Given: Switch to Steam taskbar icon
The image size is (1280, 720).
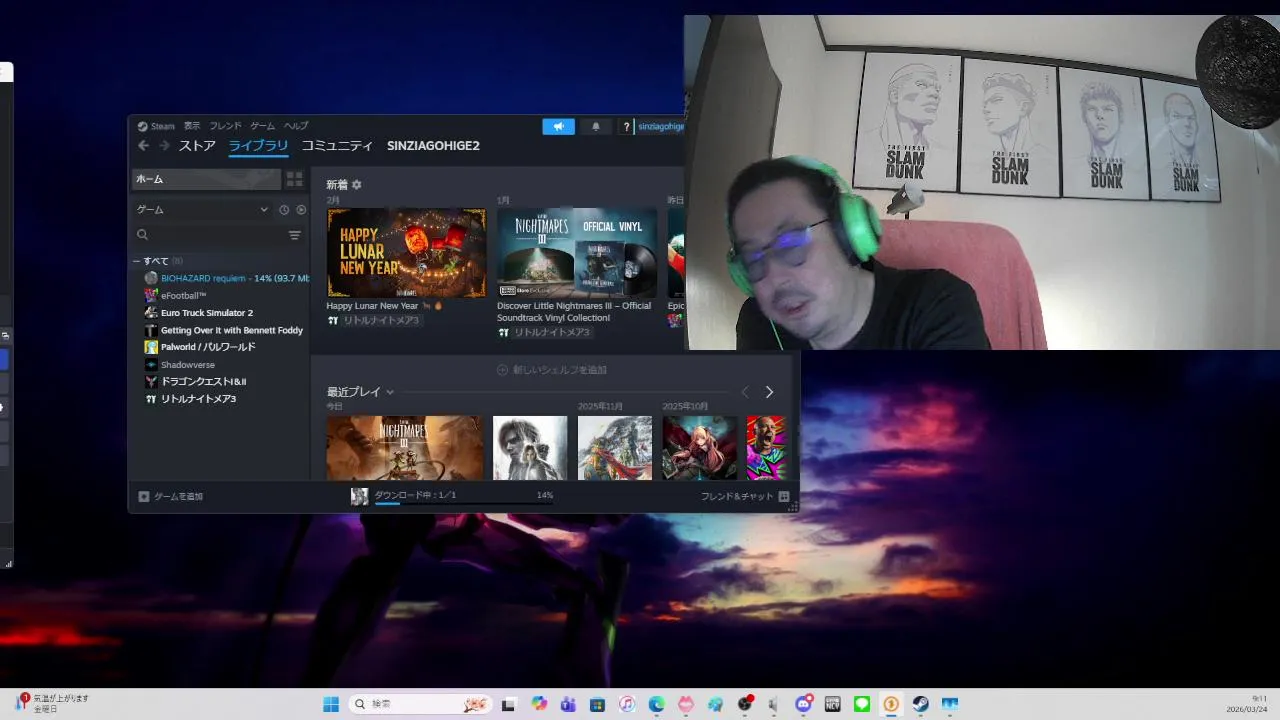Looking at the screenshot, I should point(920,704).
